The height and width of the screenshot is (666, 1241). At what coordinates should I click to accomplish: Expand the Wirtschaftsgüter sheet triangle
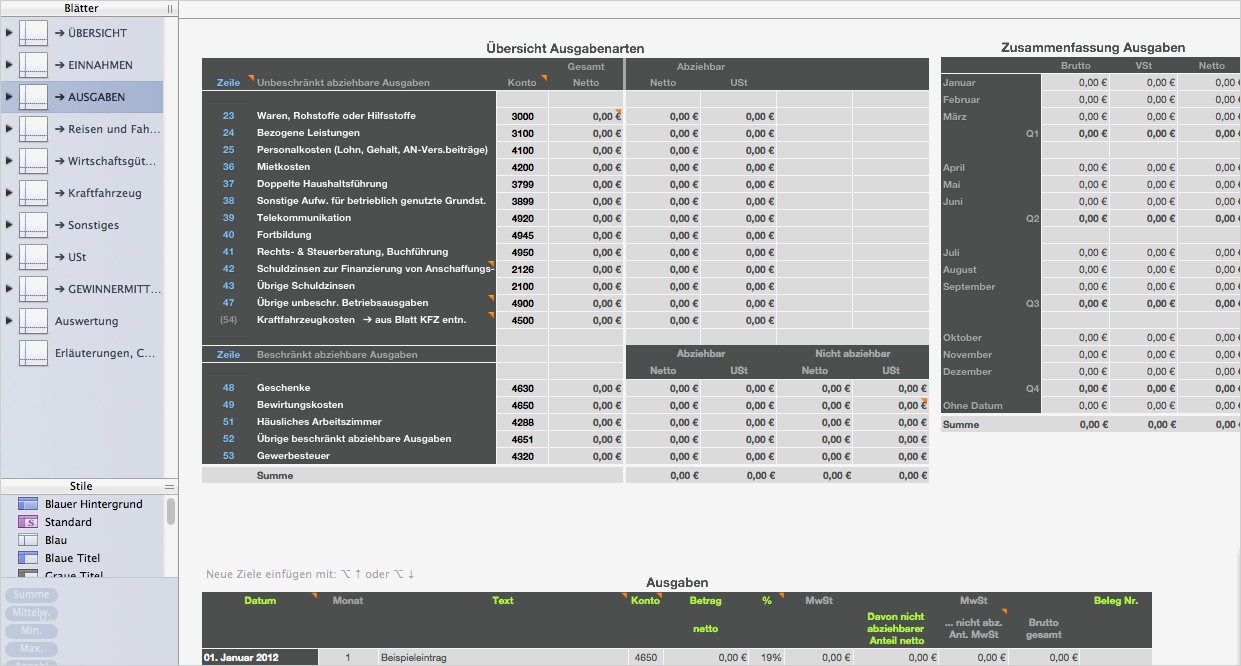point(9,161)
